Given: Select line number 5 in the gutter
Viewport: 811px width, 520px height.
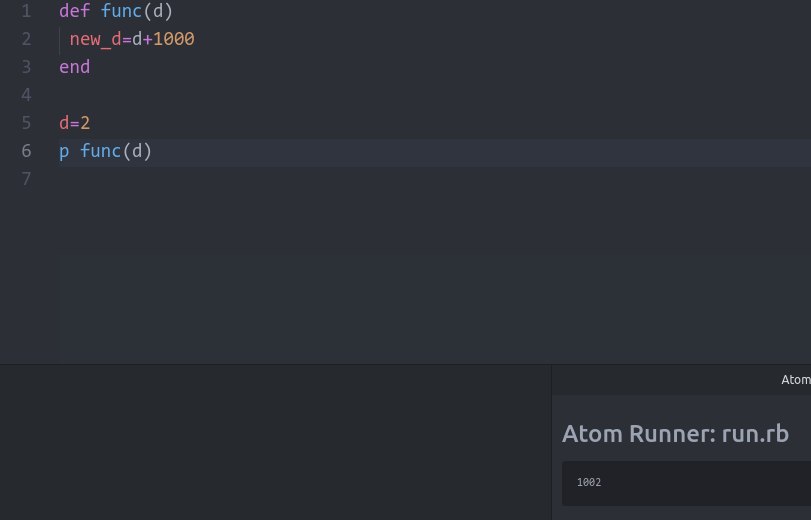Looking at the screenshot, I should tap(26, 123).
